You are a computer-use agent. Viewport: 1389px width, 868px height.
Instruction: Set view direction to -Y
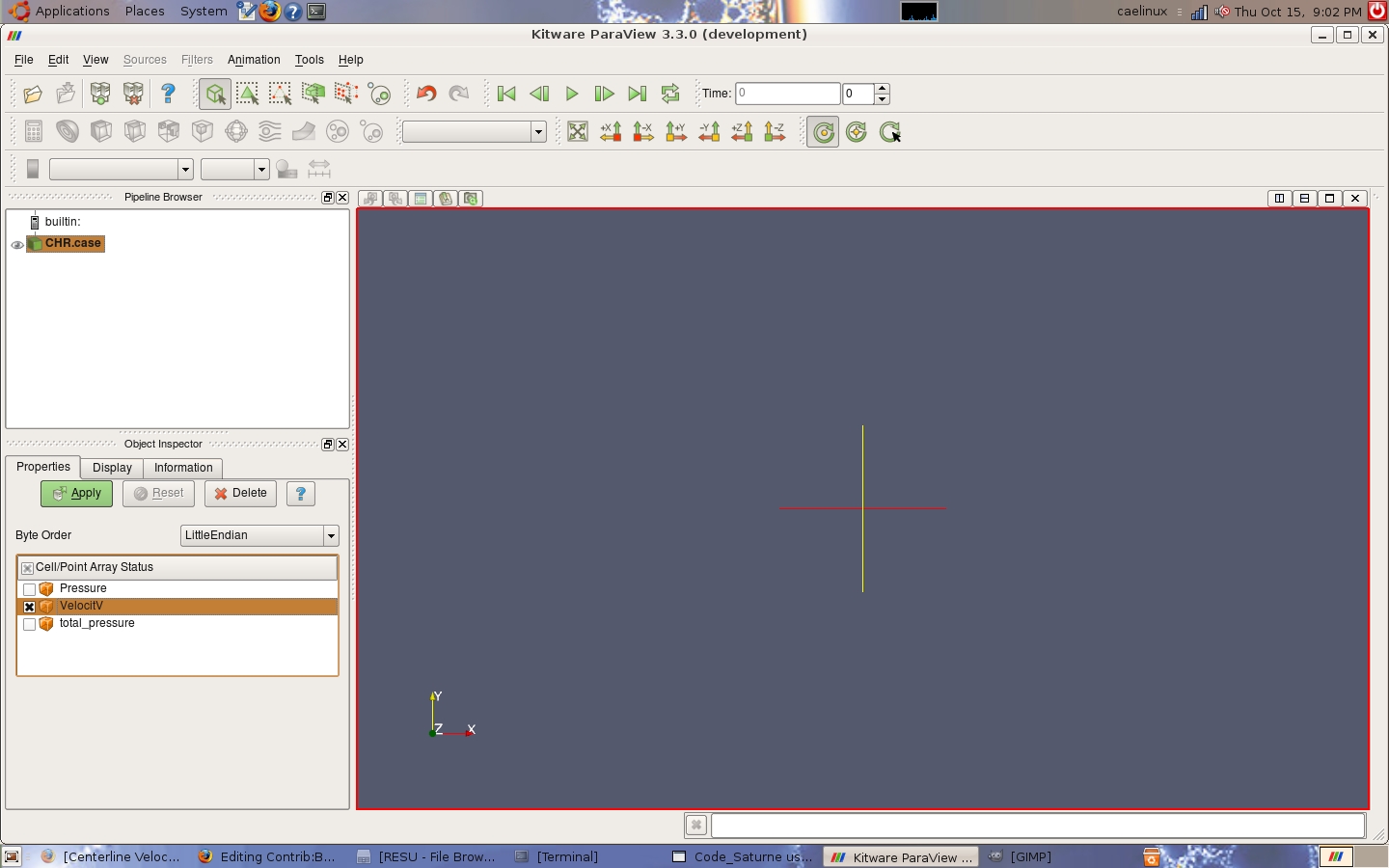click(709, 132)
